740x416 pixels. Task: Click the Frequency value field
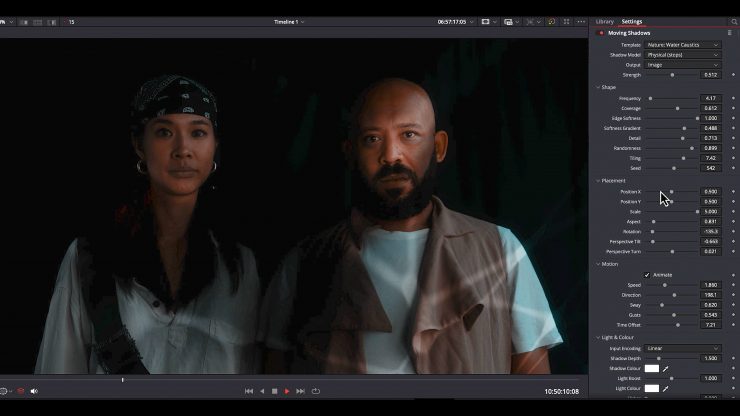[711, 98]
